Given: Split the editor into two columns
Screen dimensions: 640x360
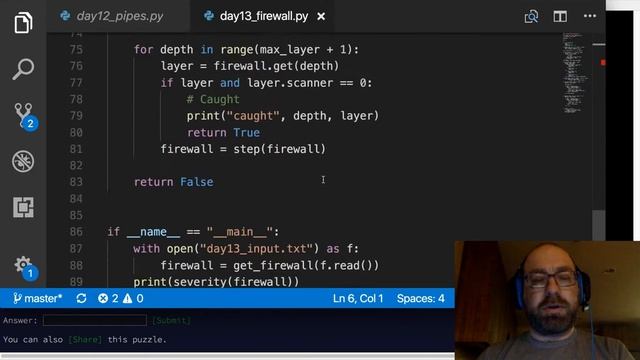Looking at the screenshot, I should [560, 16].
